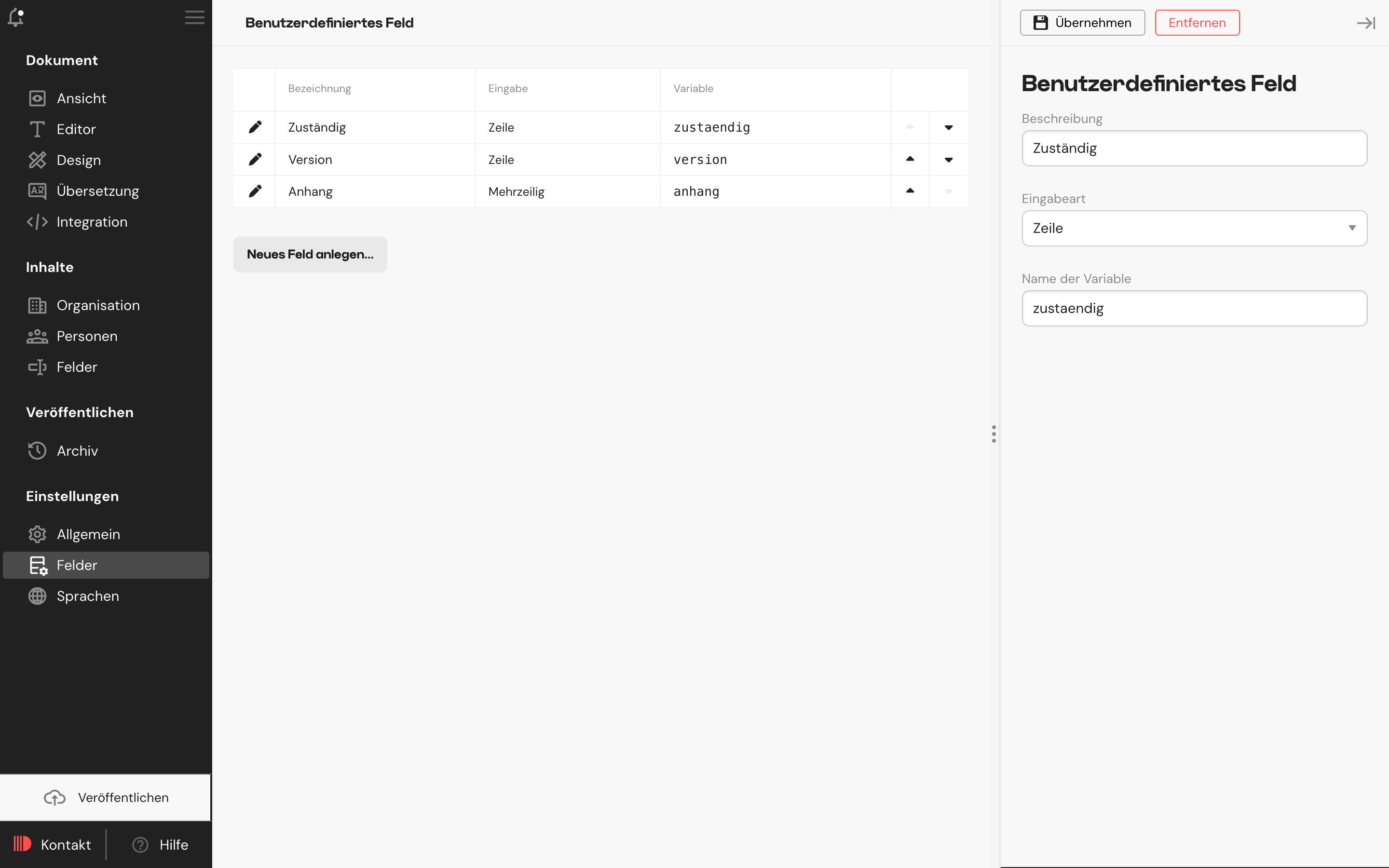Image resolution: width=1389 pixels, height=868 pixels.
Task: Switch to Personen under Inhalte
Action: [x=87, y=336]
